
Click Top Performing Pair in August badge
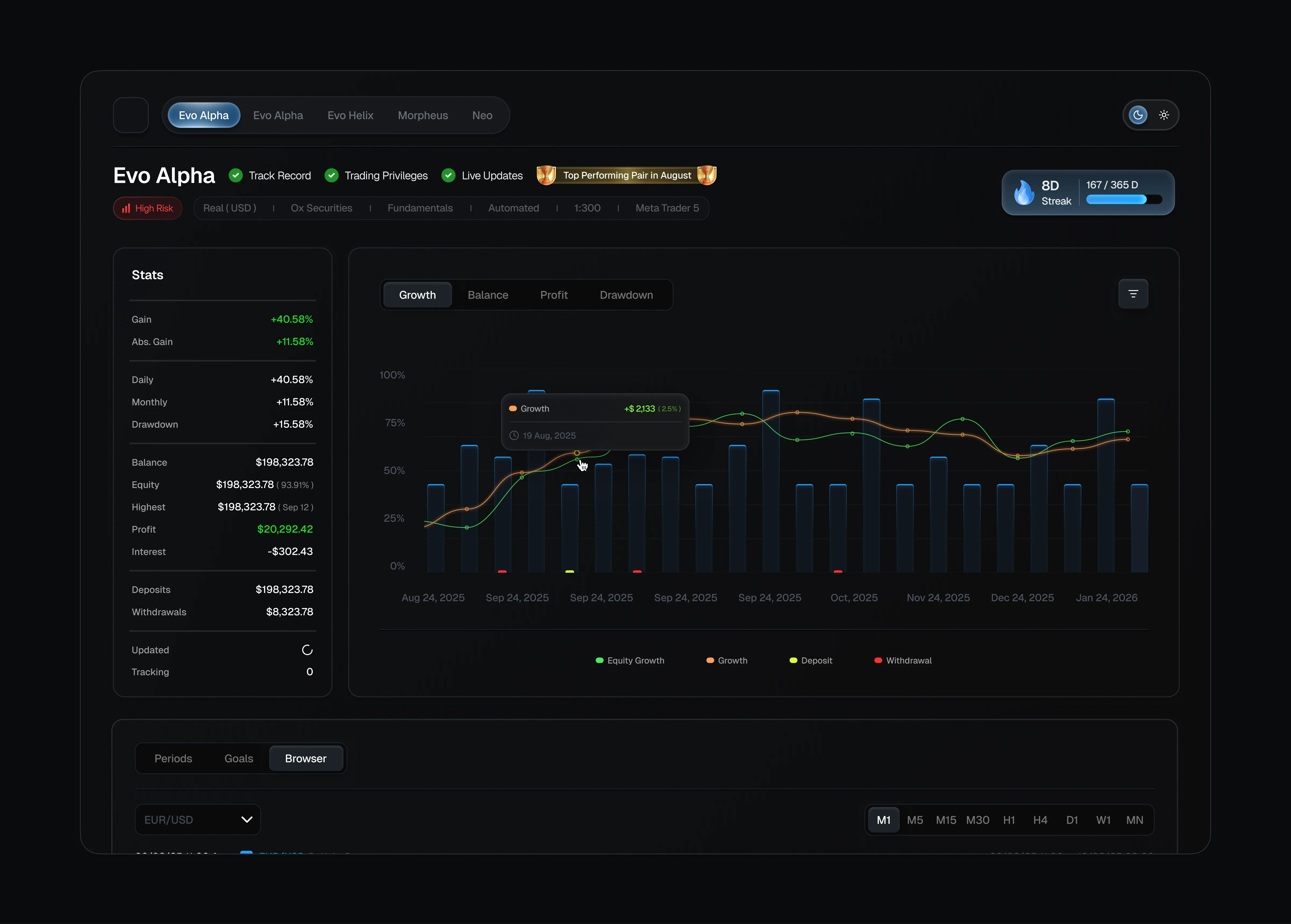(x=626, y=175)
